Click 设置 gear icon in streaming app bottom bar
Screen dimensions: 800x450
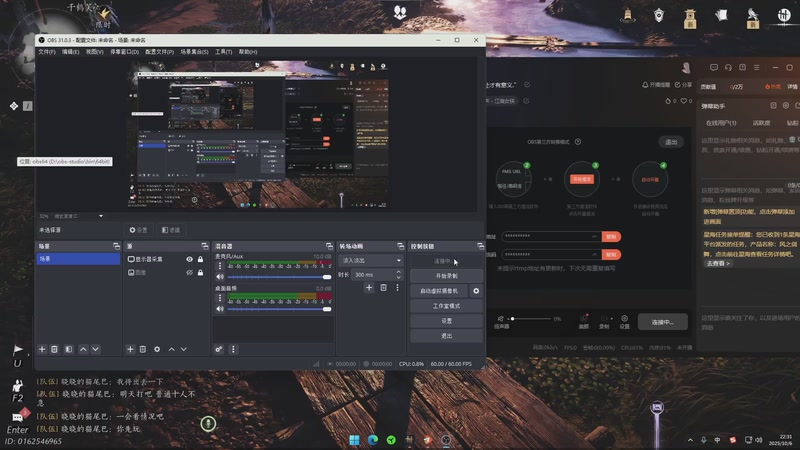(624, 321)
